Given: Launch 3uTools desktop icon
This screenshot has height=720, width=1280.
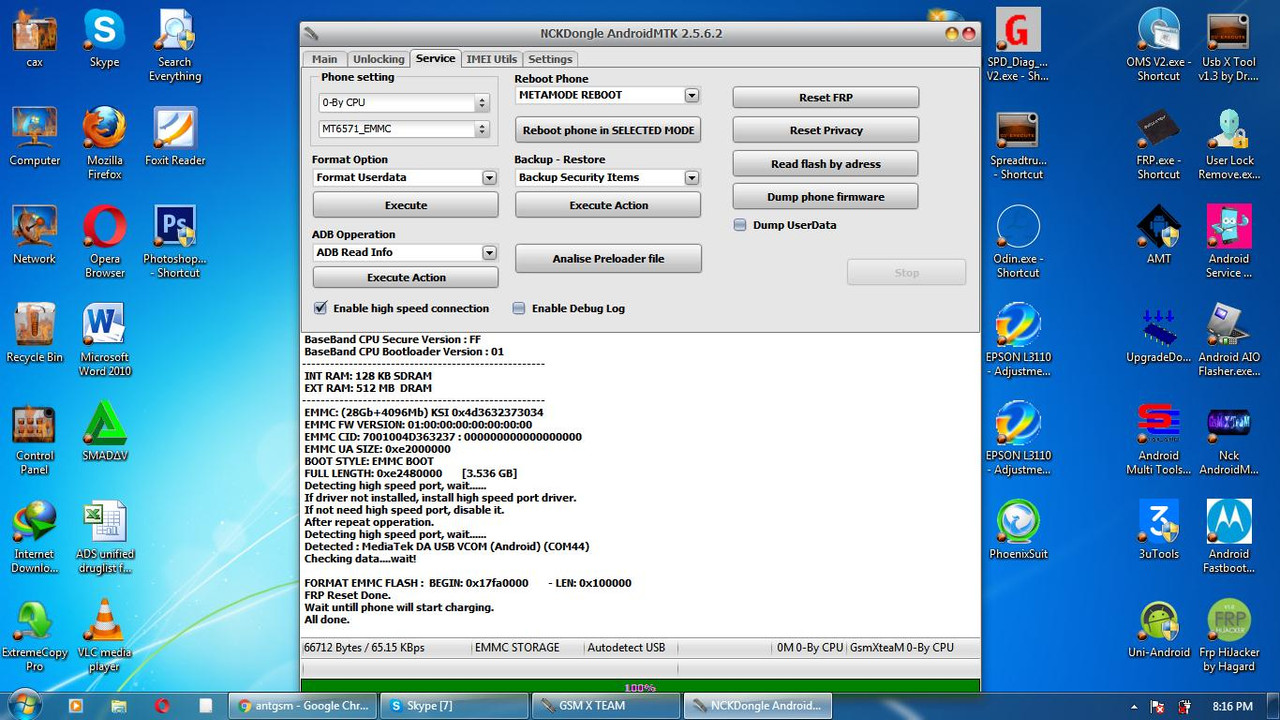Looking at the screenshot, I should coord(1158,529).
